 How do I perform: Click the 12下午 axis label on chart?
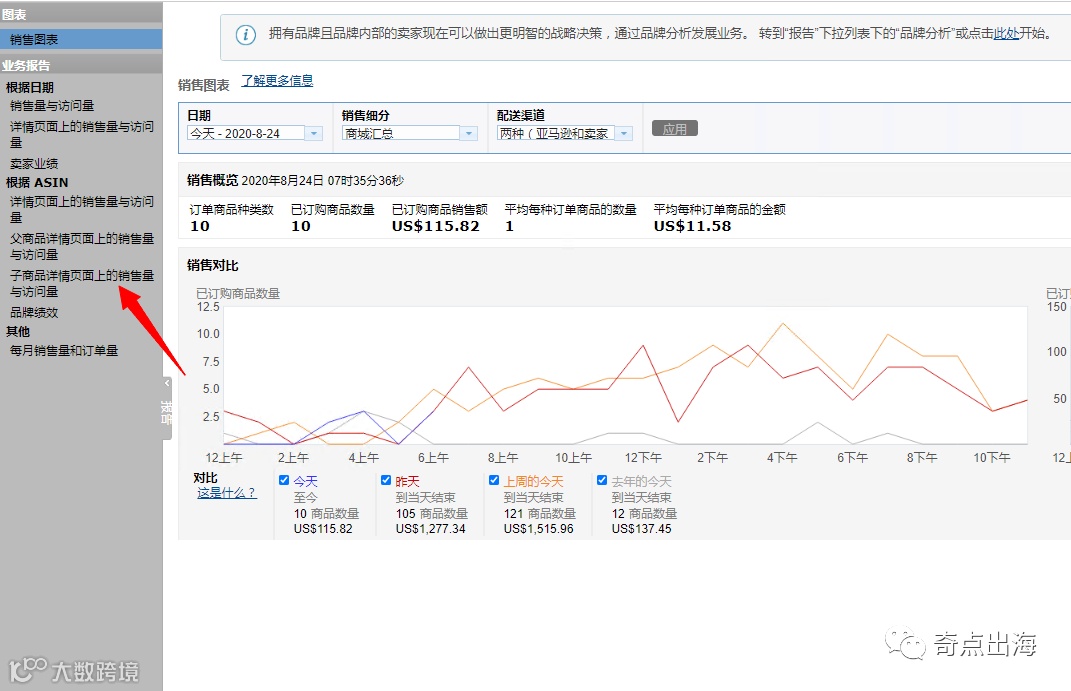point(643,457)
